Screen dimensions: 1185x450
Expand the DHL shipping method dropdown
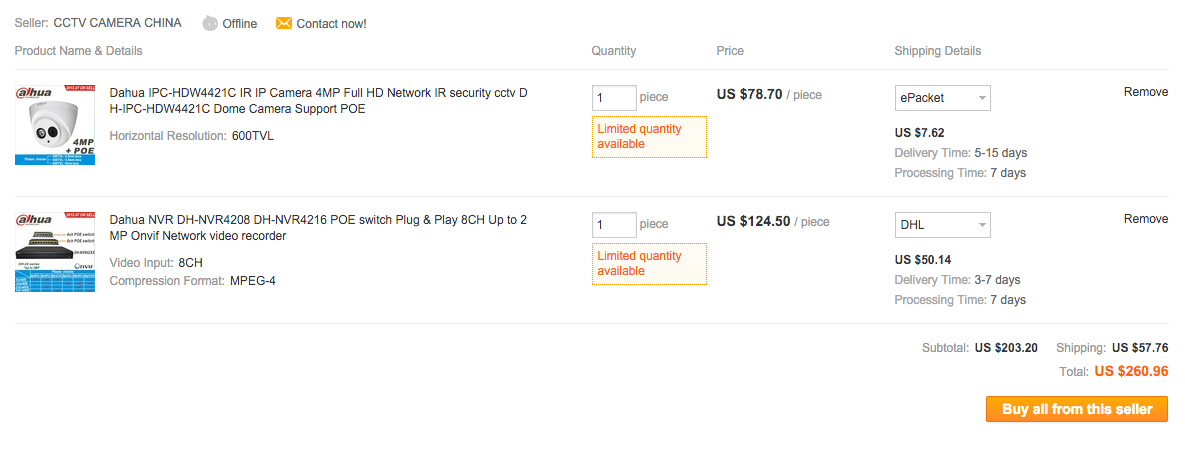(x=942, y=225)
